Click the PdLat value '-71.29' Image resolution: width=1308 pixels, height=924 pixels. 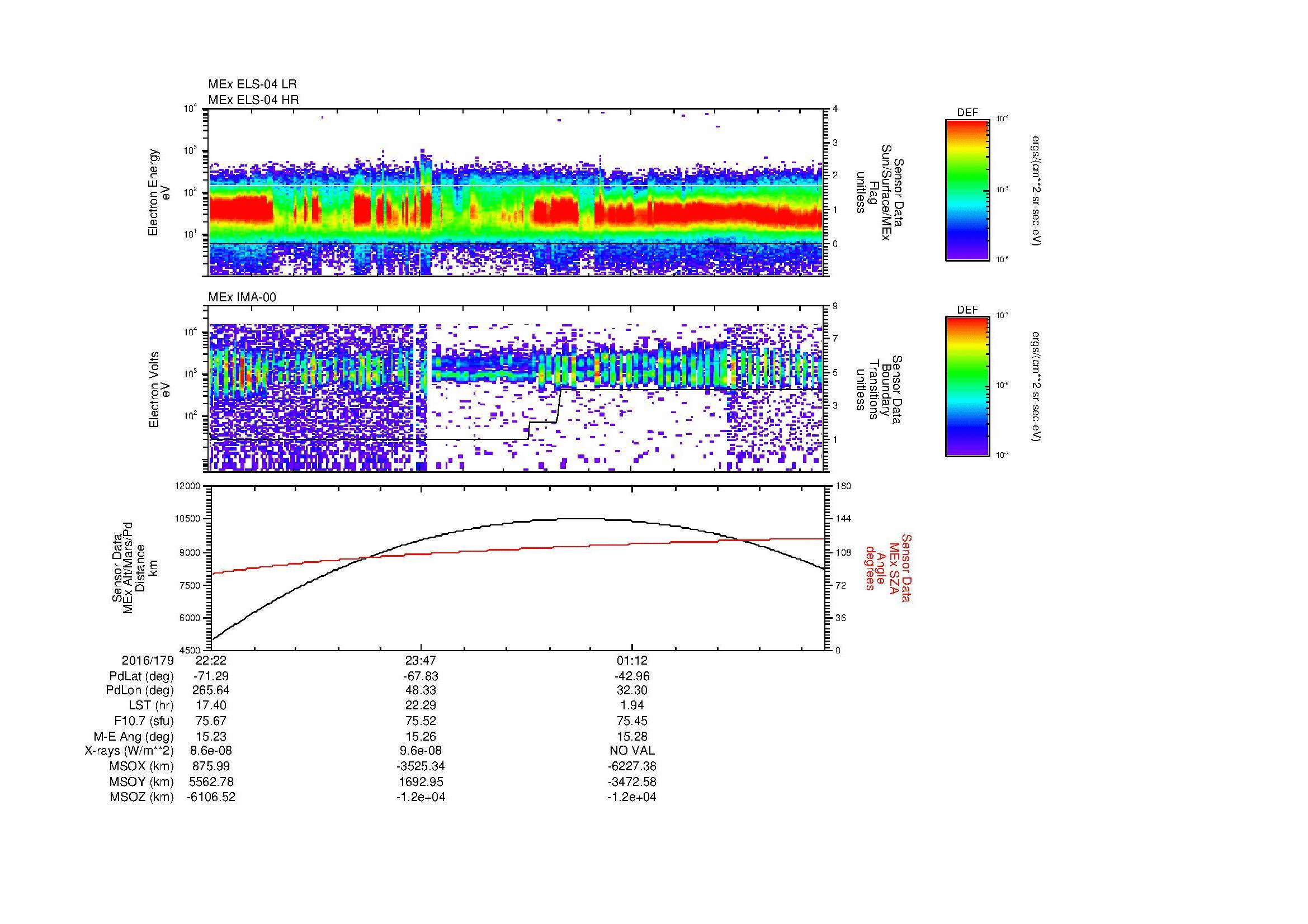coord(211,676)
